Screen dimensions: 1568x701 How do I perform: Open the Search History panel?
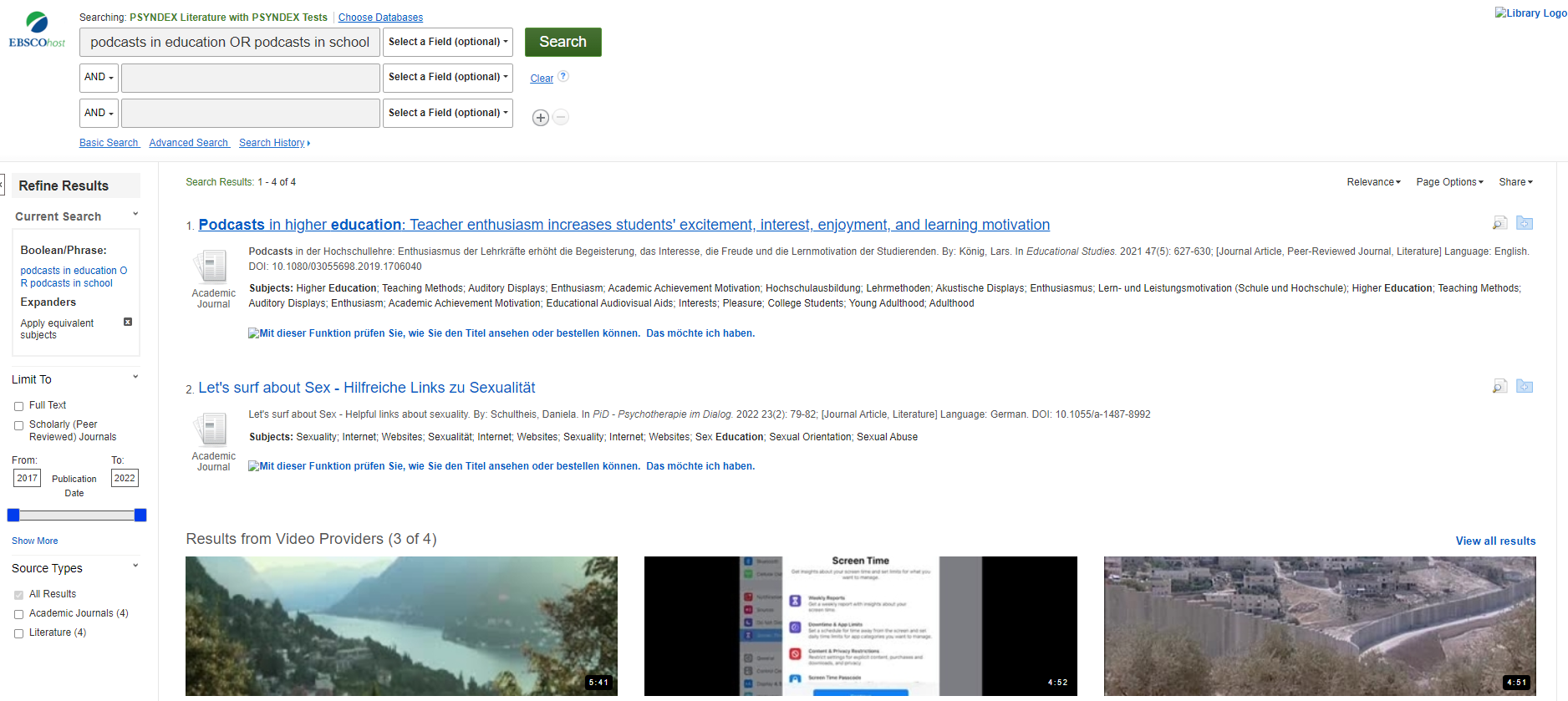tap(273, 143)
